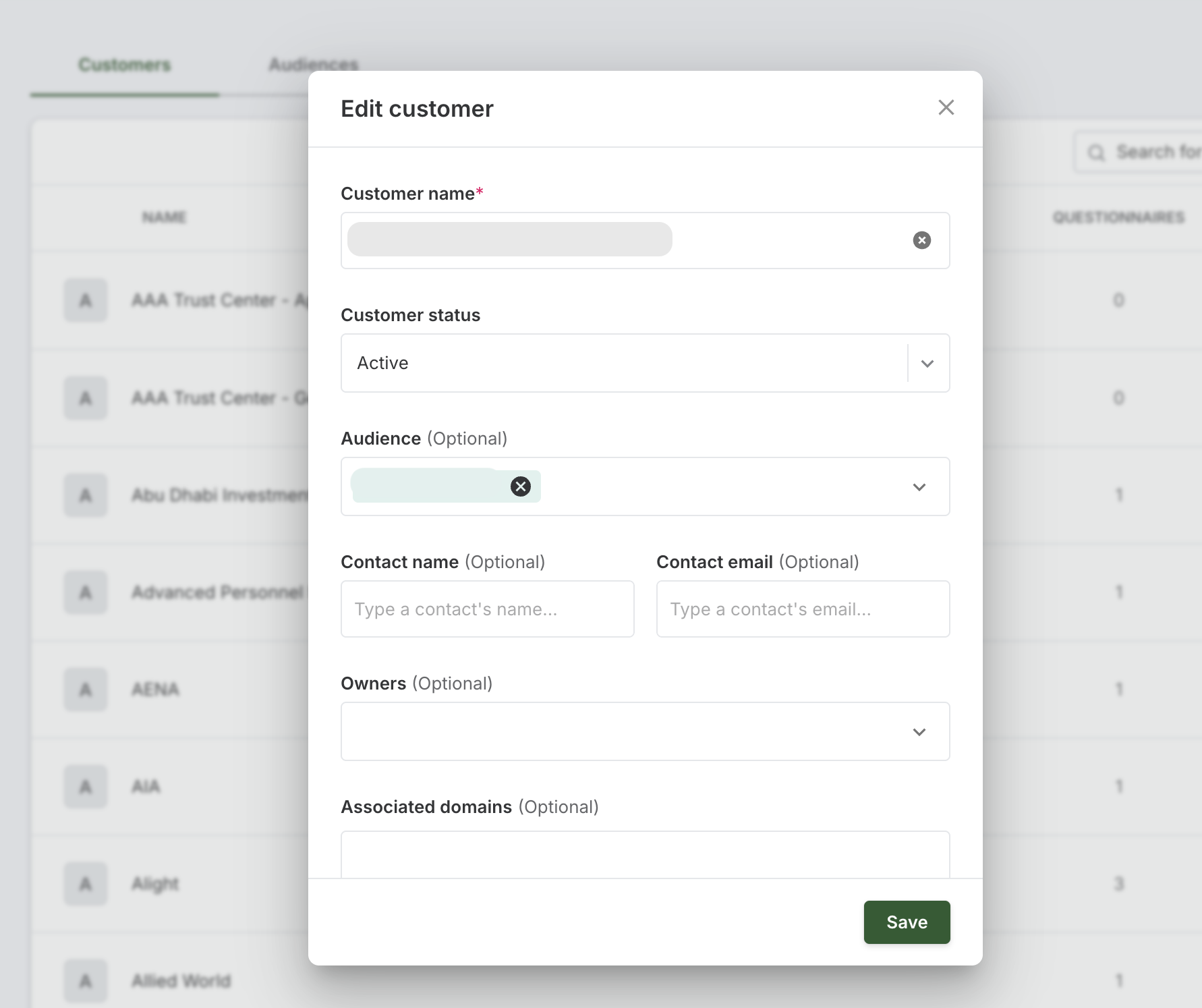Clear the Customer name field

pos(921,240)
